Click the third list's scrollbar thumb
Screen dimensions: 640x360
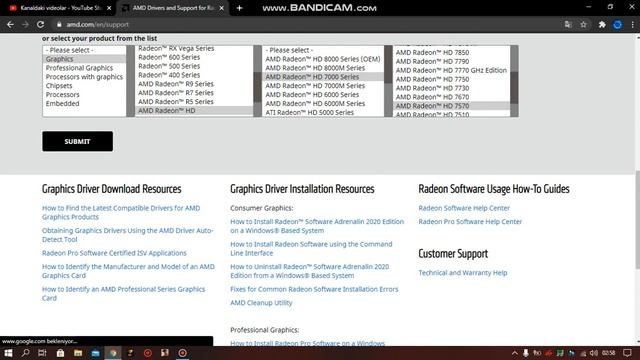pos(388,64)
